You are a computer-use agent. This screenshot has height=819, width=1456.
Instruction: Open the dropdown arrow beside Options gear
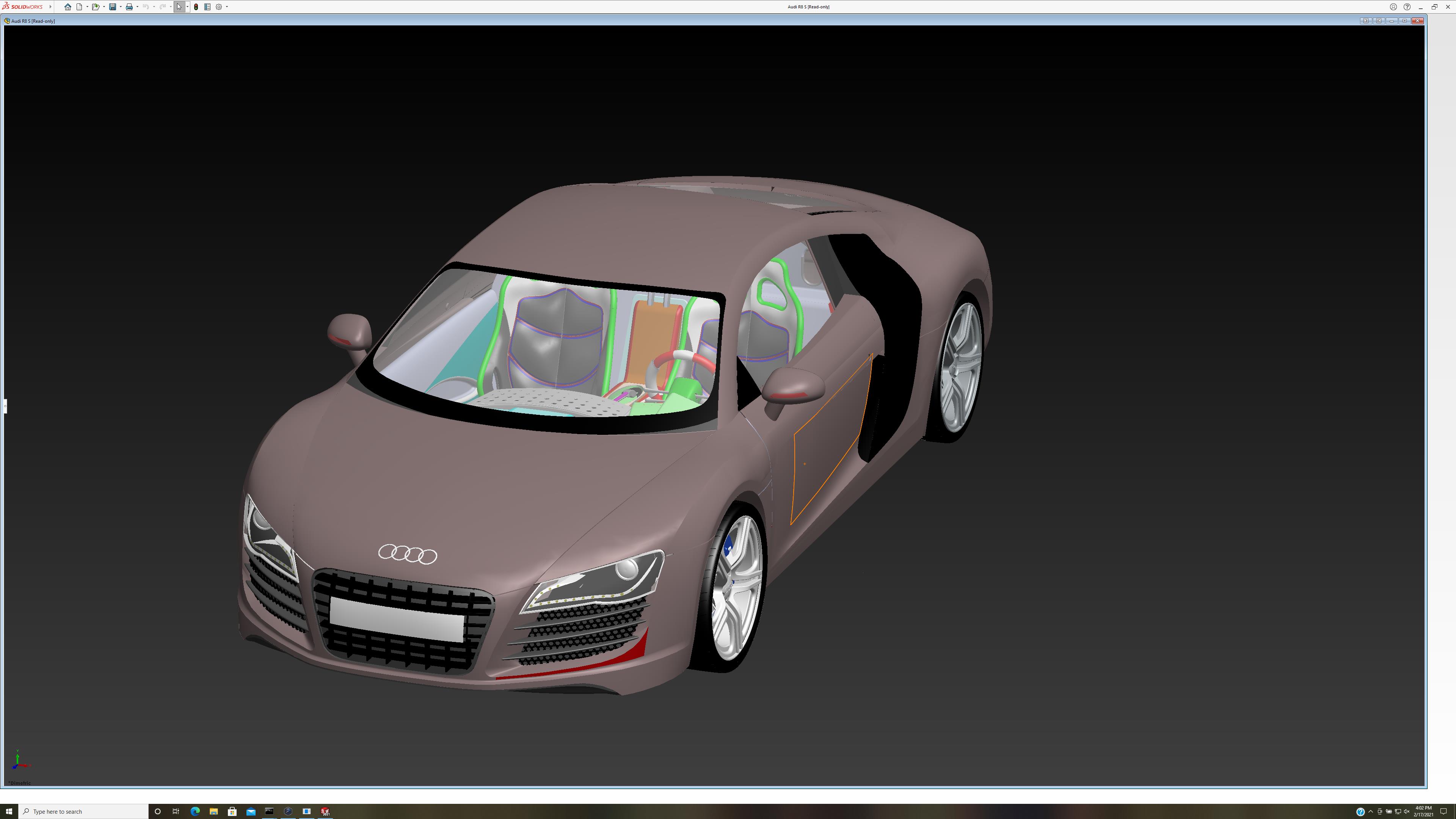(x=227, y=7)
